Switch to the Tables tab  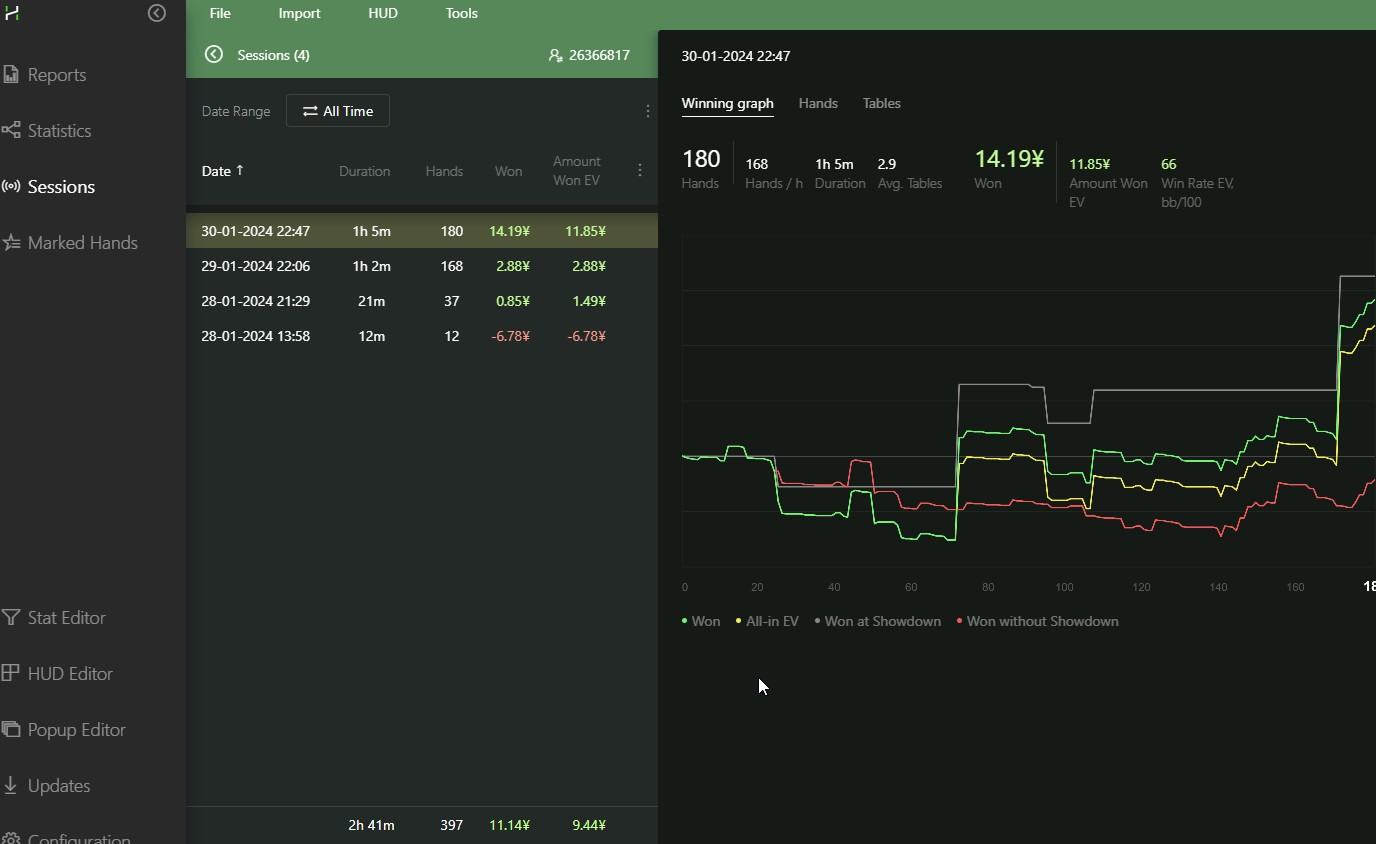[882, 103]
